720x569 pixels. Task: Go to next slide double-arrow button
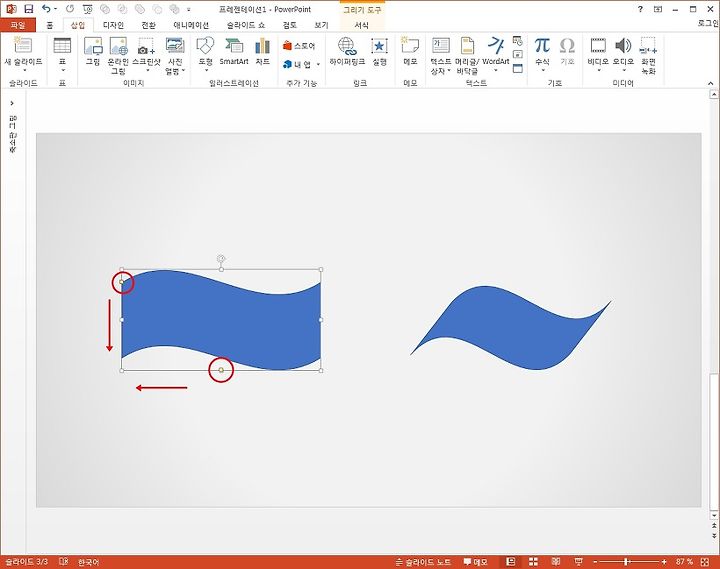[x=714, y=535]
